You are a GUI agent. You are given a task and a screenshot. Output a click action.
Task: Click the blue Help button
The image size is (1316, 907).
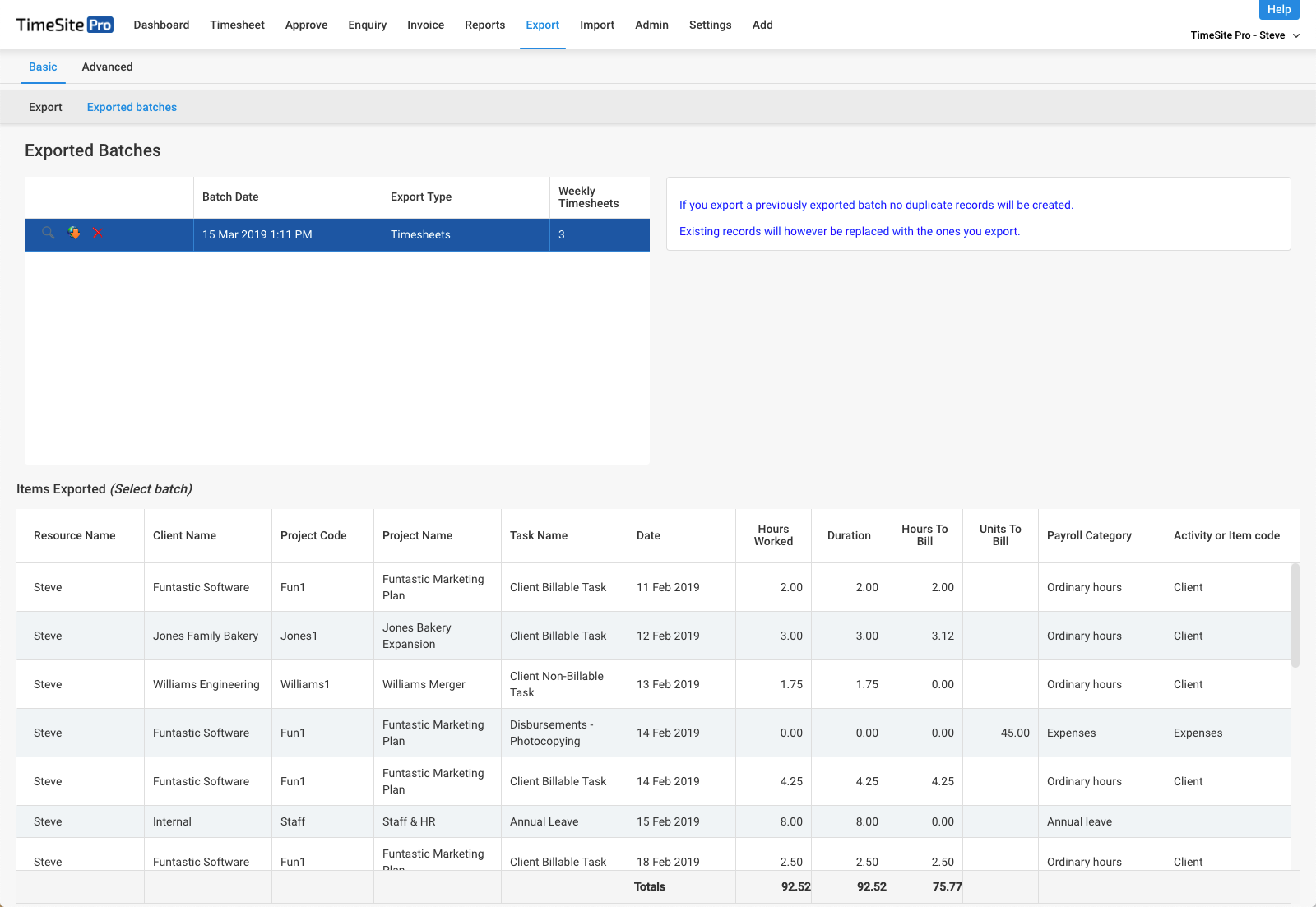(x=1279, y=9)
